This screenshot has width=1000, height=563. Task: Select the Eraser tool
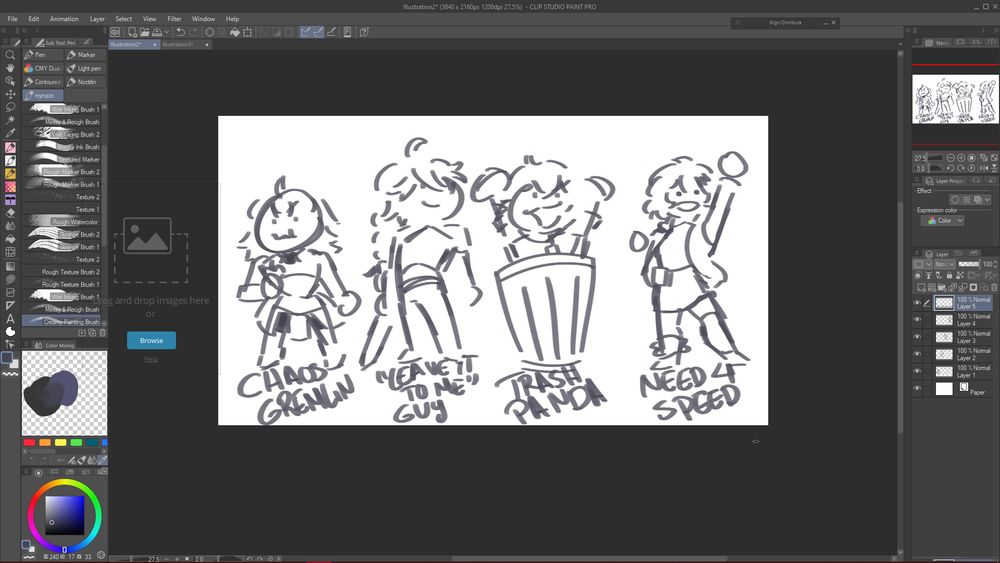click(x=10, y=212)
